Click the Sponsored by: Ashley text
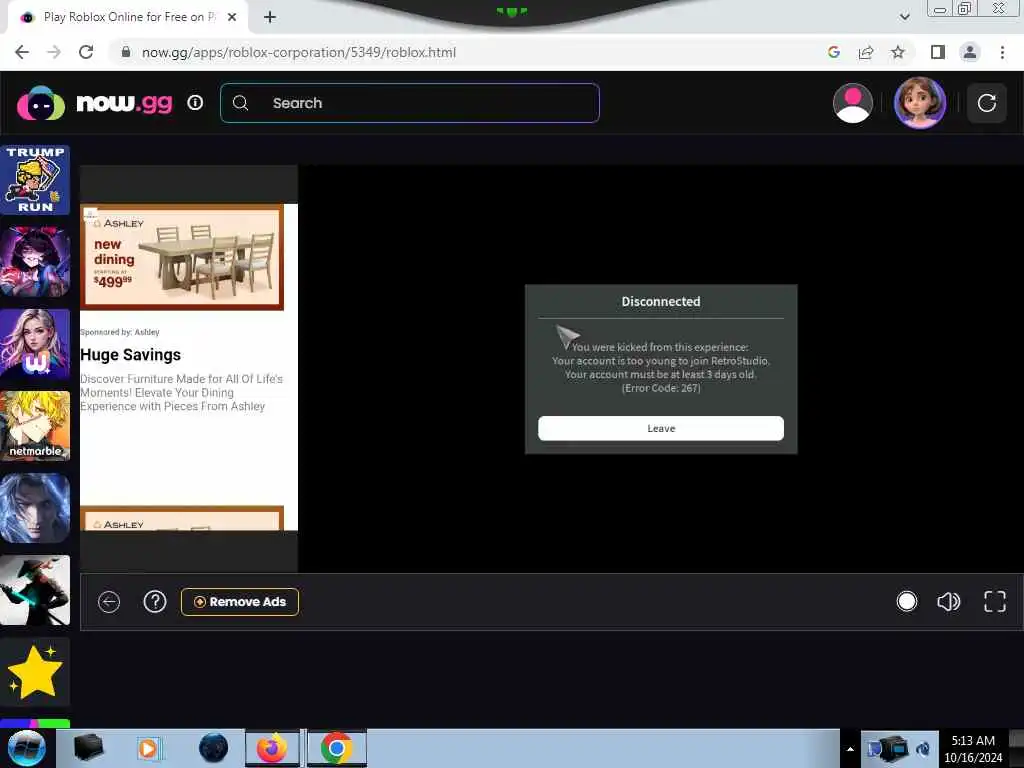The image size is (1024, 768). coord(120,332)
